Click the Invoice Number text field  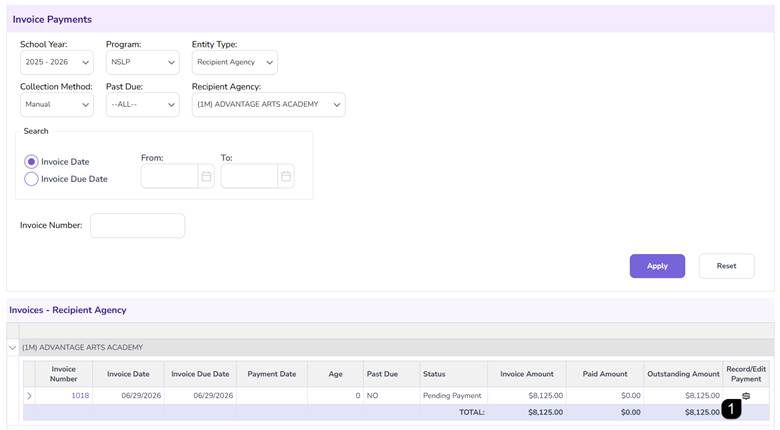[x=137, y=225]
